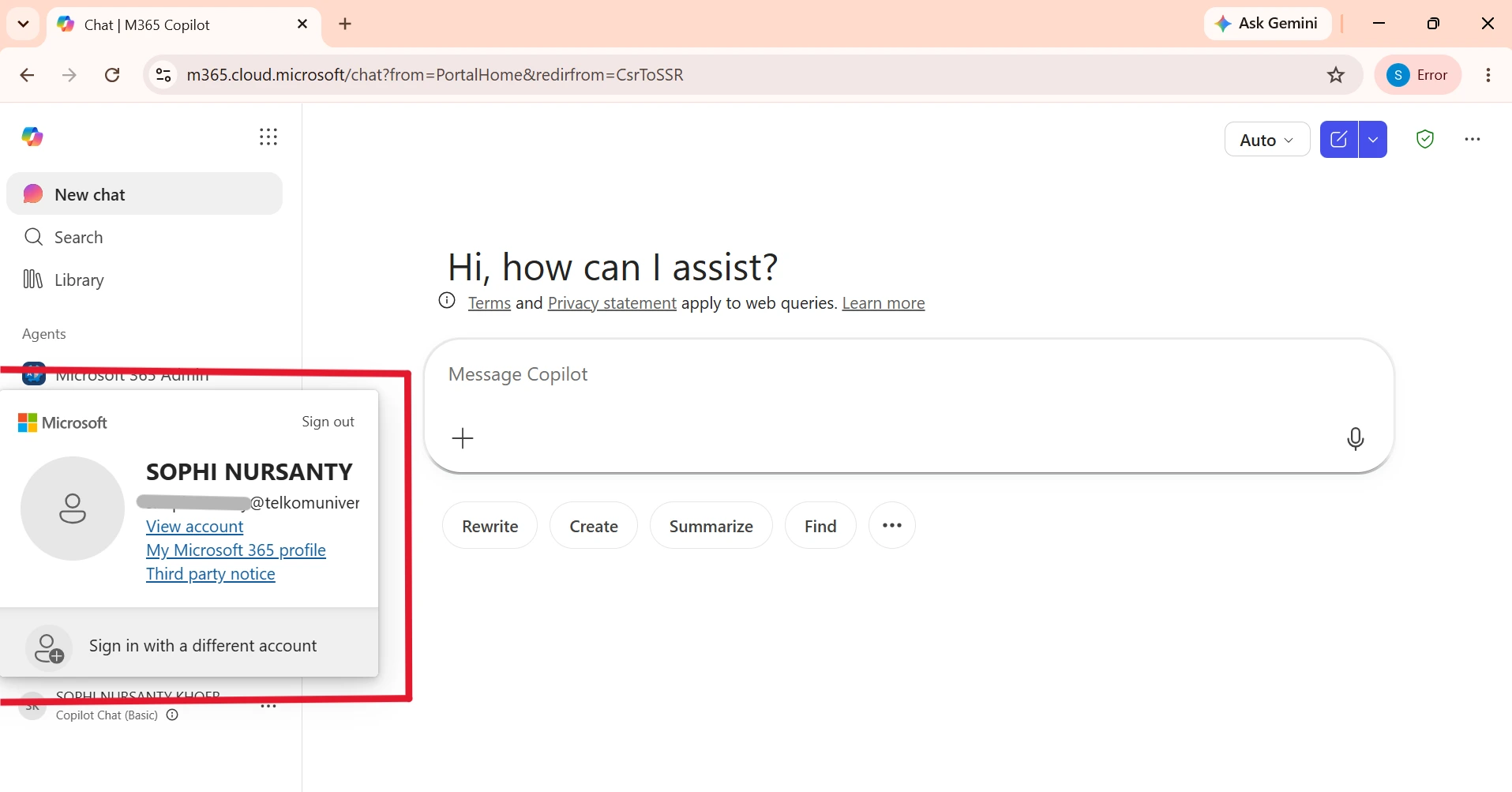This screenshot has height=792, width=1512.
Task: Select the Chat | M365 Copilot tab
Action: tap(184, 24)
